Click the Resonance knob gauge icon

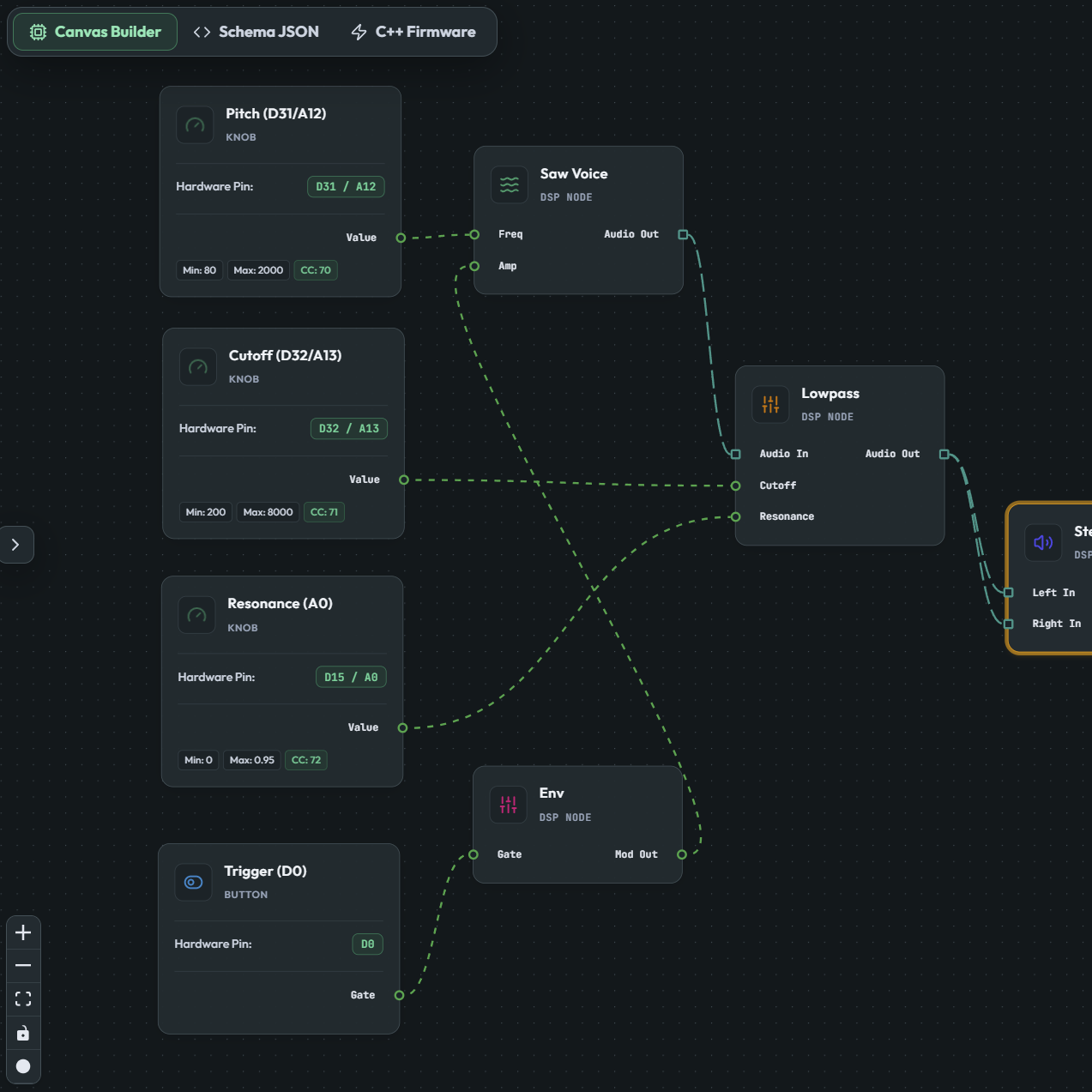point(196,615)
